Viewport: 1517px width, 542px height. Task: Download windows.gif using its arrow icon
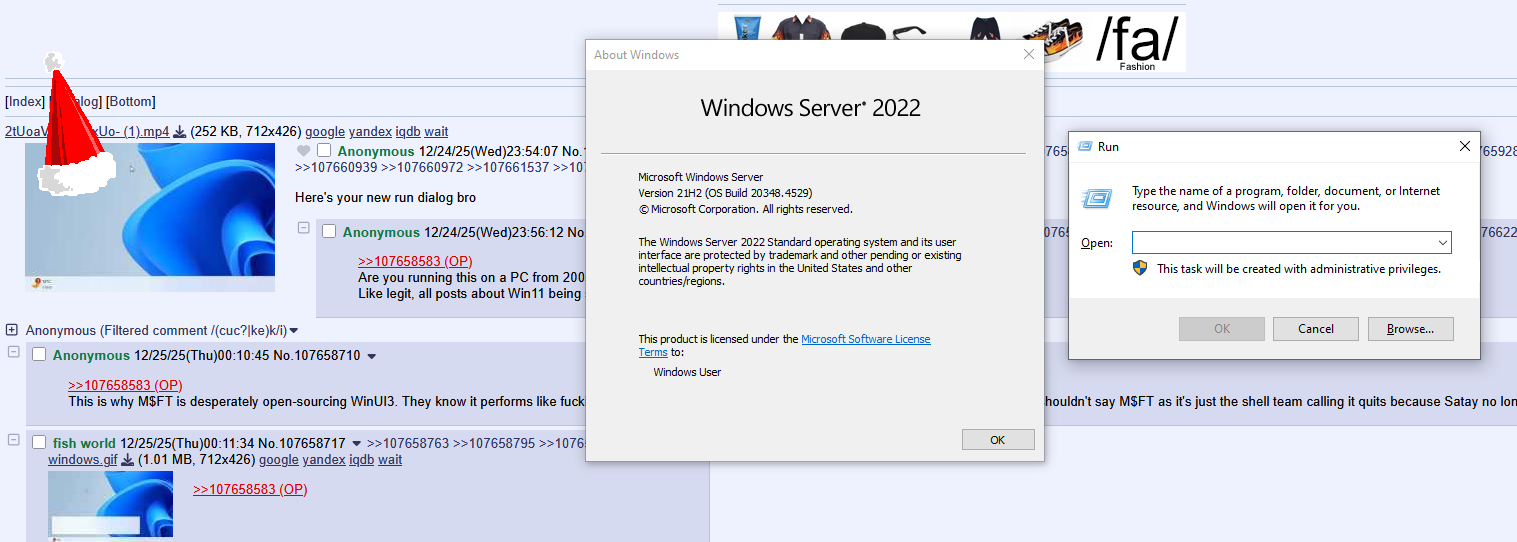[128, 460]
